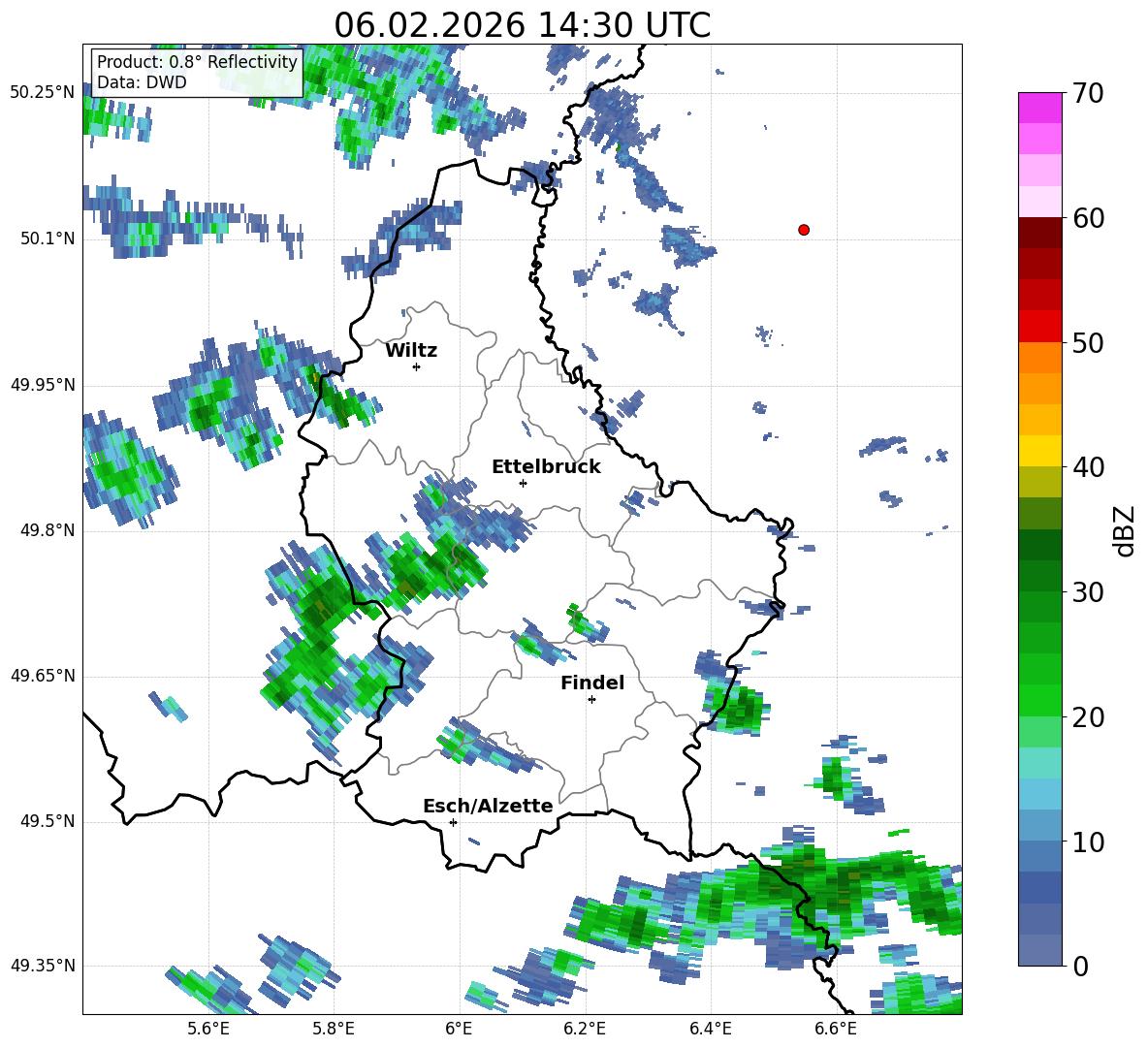Viewport: 1148px width, 1048px height.
Task: Click the 30 colorbar tick label
Action: [1088, 592]
